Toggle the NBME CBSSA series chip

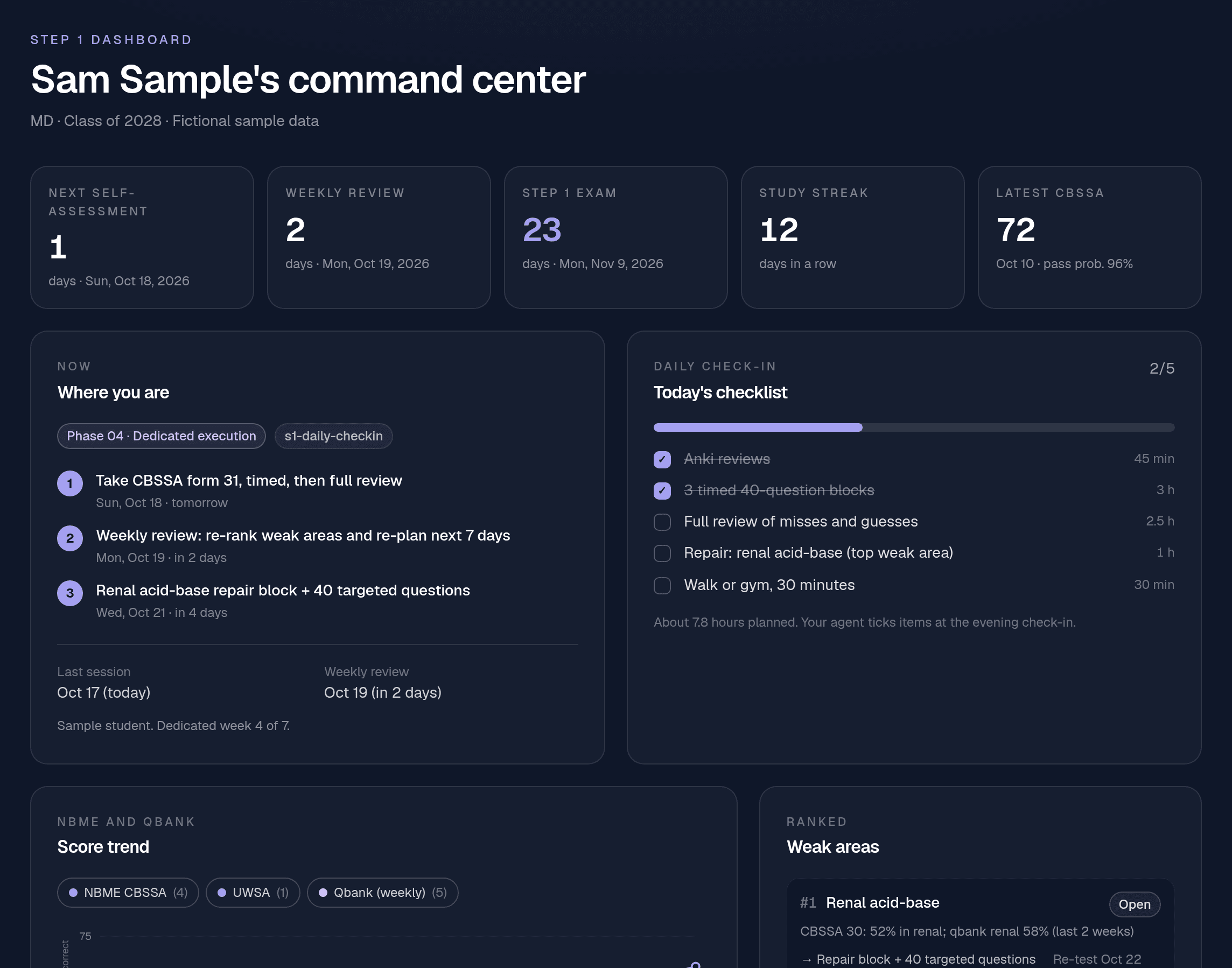128,893
